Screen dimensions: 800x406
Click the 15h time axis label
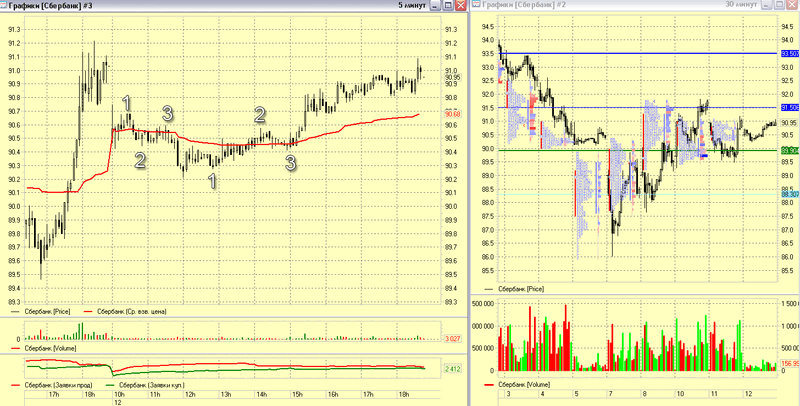click(297, 395)
